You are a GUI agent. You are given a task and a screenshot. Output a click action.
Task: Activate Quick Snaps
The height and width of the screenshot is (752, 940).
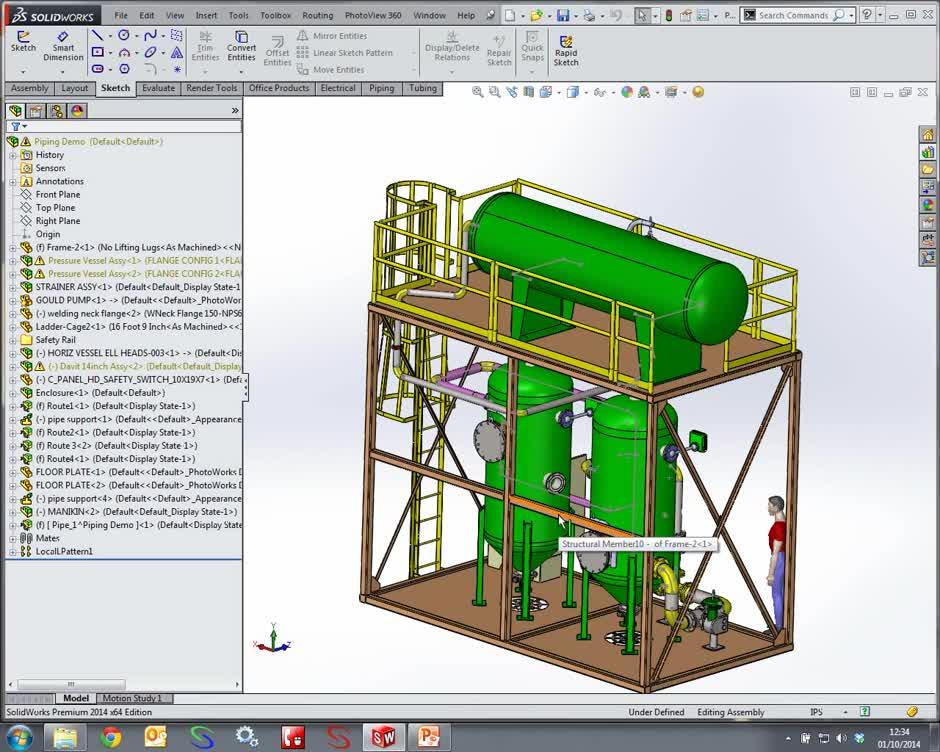532,45
